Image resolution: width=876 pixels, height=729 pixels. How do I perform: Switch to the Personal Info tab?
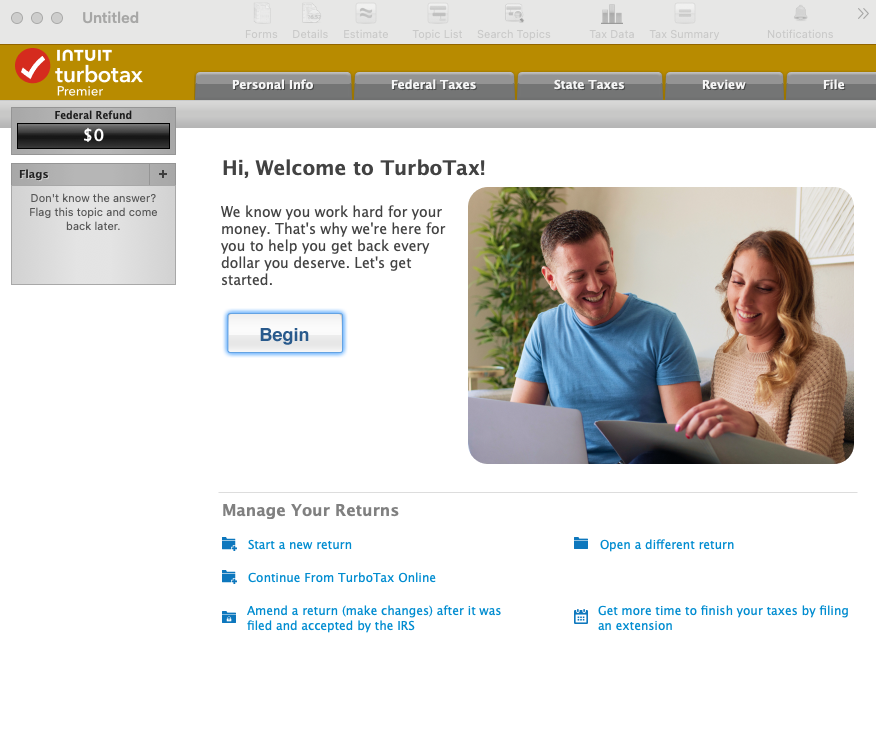click(273, 85)
